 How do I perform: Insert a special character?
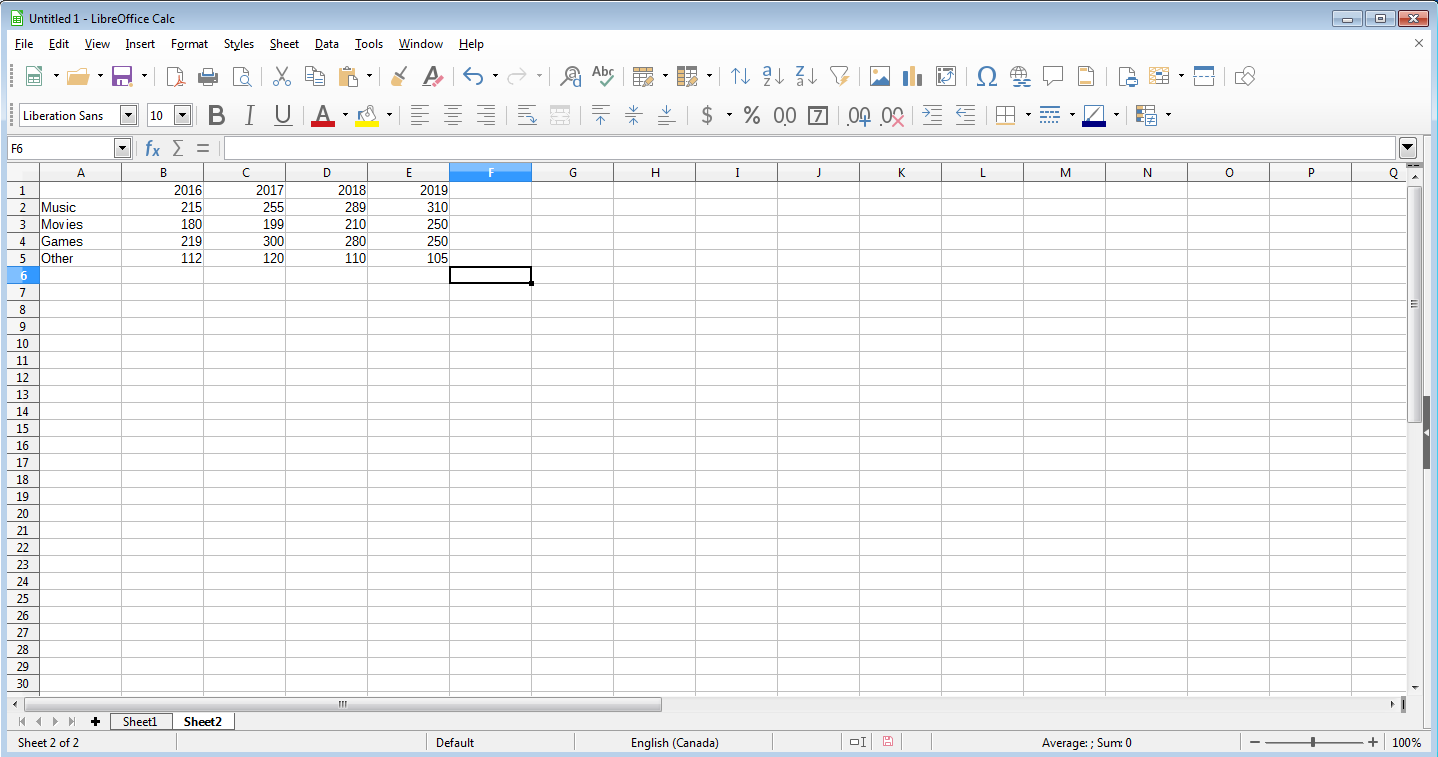987,76
